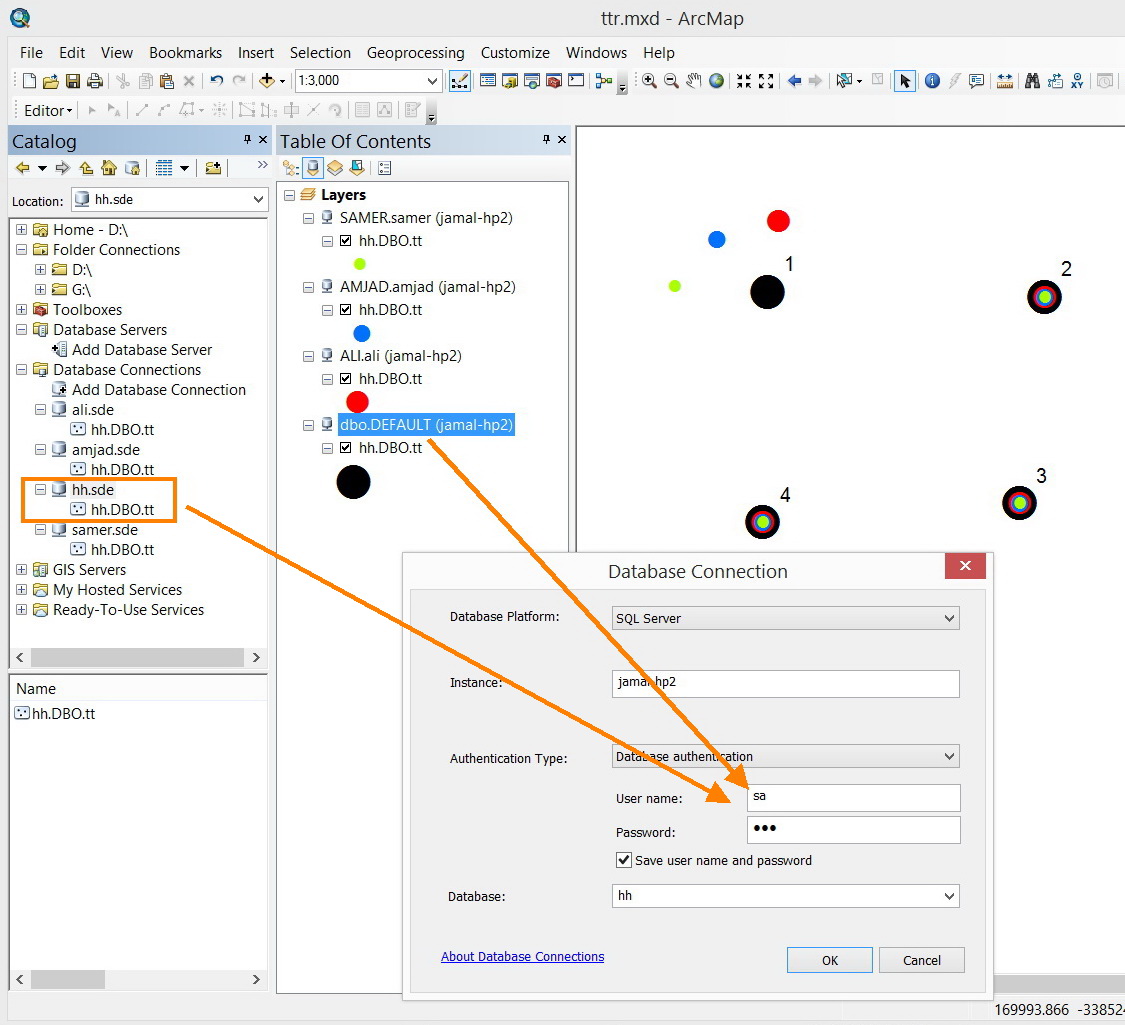Screen dimensions: 1125x1025
Task: Open the Customize menu
Action: point(515,52)
